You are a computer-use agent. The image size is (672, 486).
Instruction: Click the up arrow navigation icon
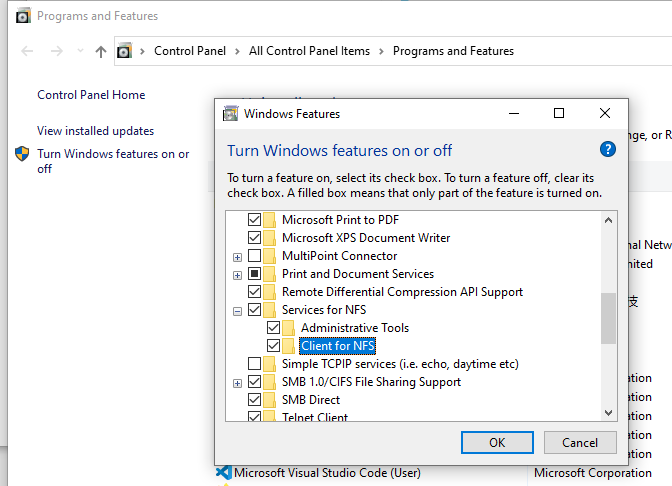(100, 51)
